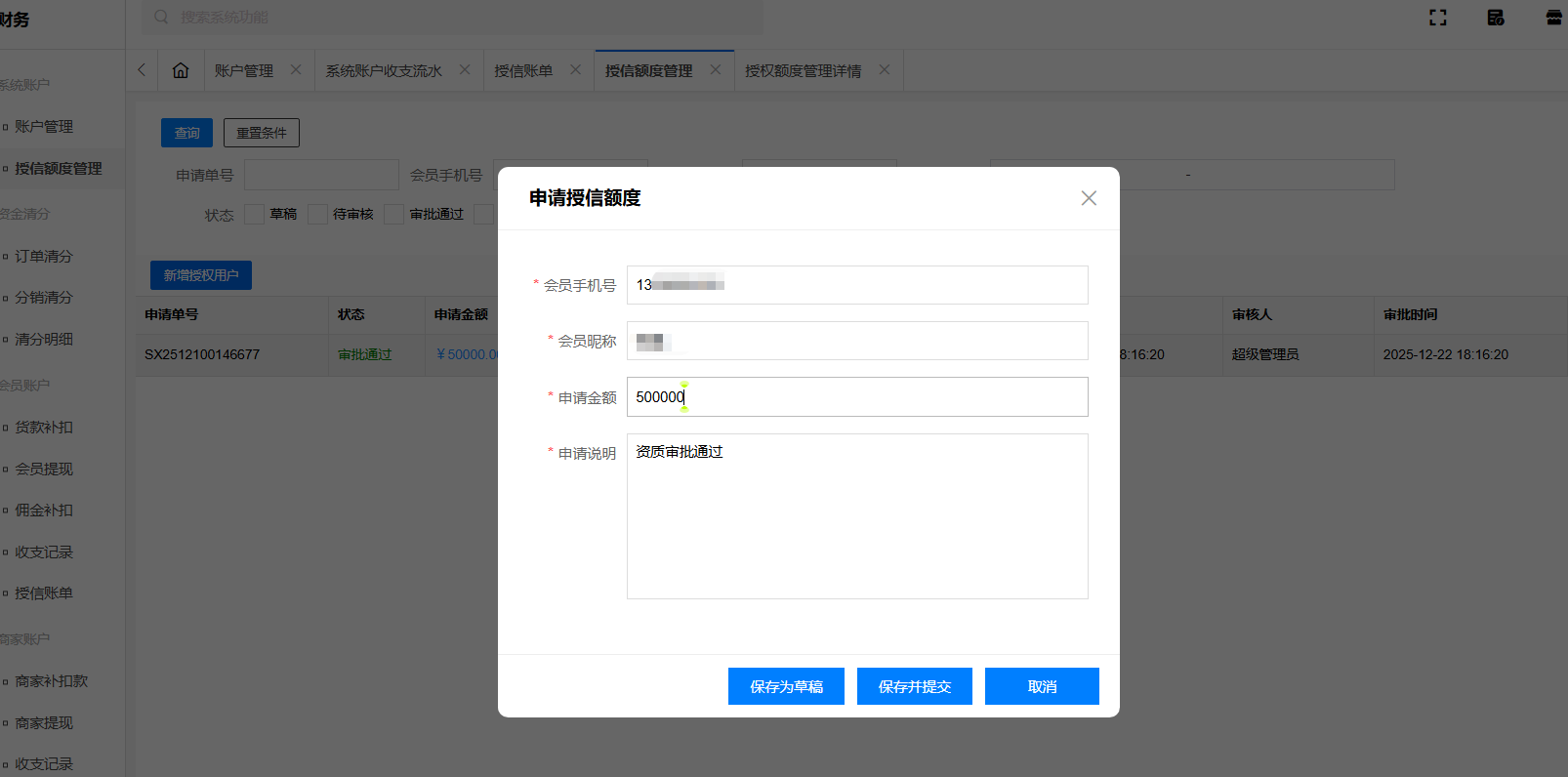
Task: Click the 保存并提交 button
Action: [915, 686]
